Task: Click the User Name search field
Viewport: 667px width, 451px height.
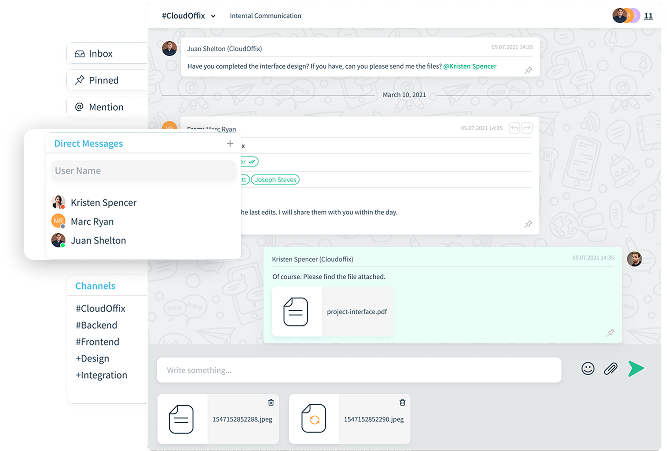Action: [143, 171]
